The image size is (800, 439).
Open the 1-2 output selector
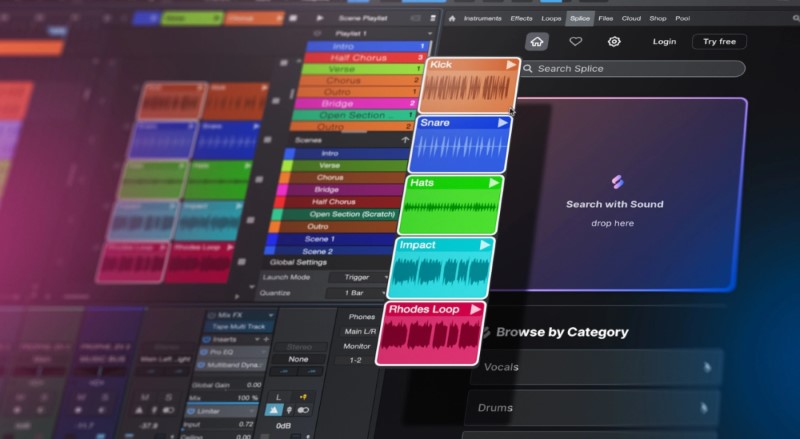(x=356, y=360)
